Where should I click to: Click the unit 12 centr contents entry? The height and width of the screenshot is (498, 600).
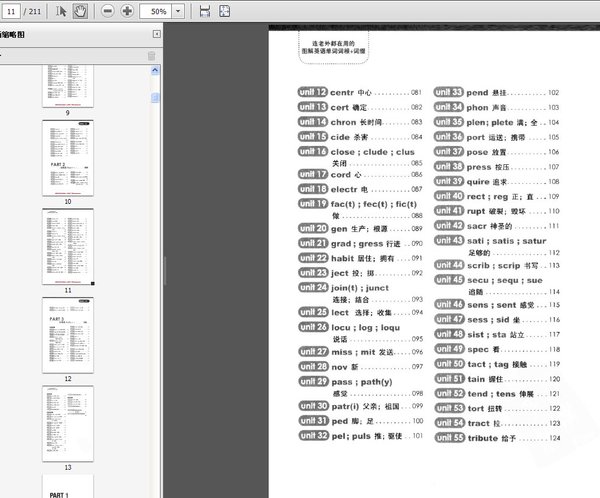[360, 92]
